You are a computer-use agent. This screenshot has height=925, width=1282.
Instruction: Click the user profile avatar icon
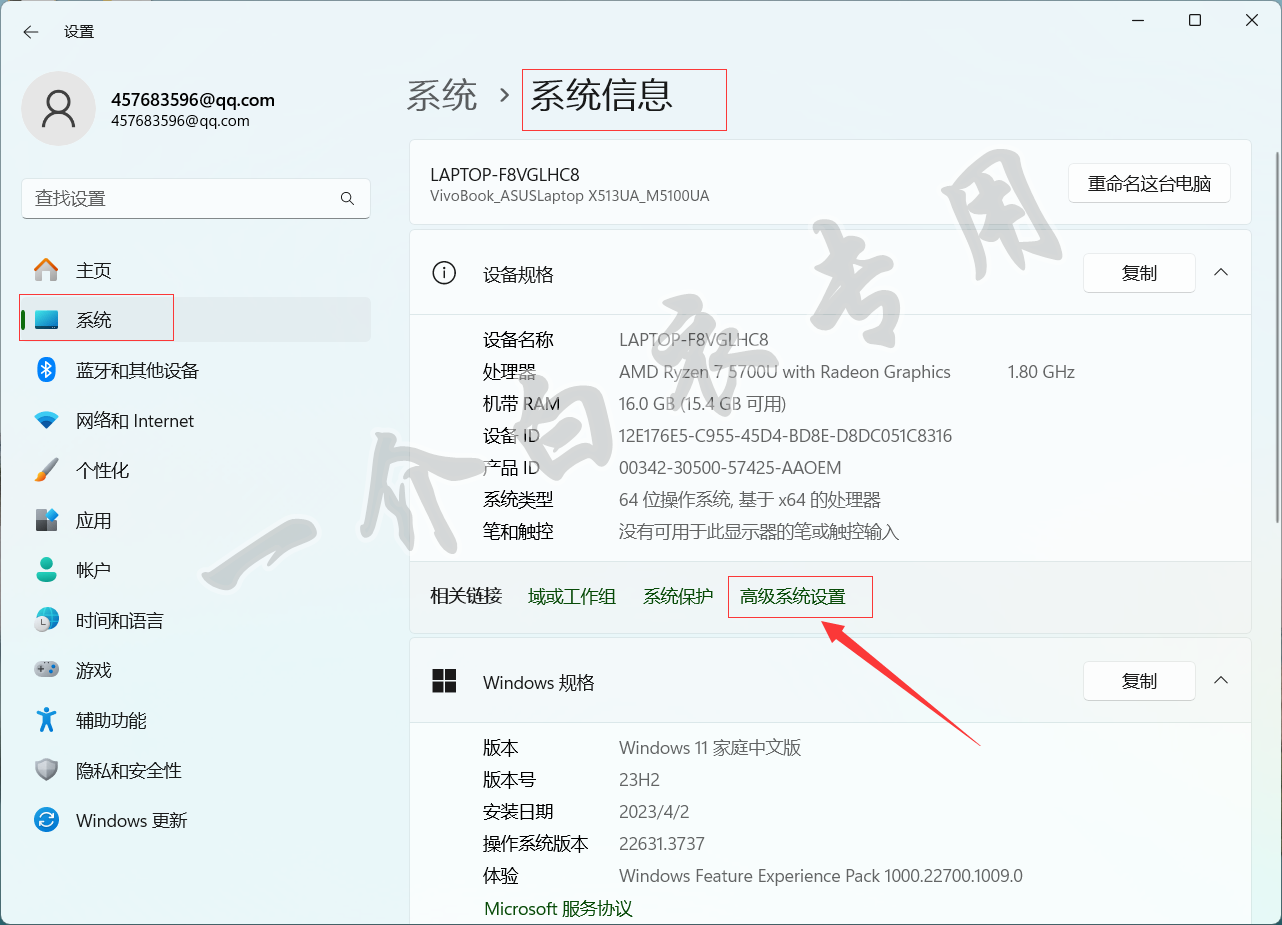click(x=59, y=109)
